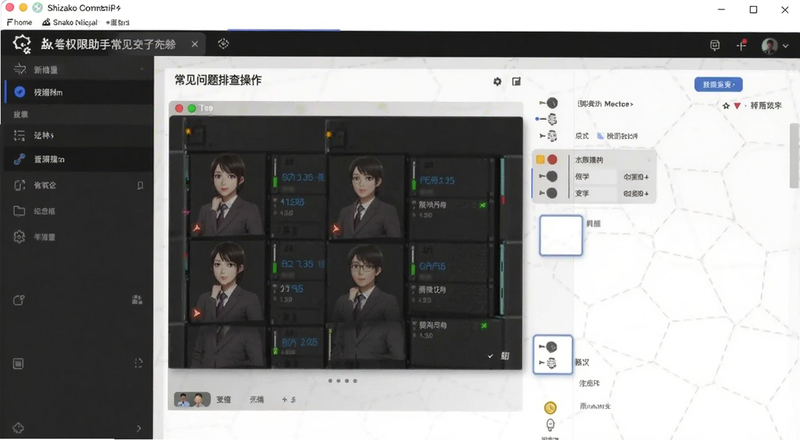Viewport: 800px width, 440px height.
Task: Click the list icon in the sidebar
Action: click(19, 135)
